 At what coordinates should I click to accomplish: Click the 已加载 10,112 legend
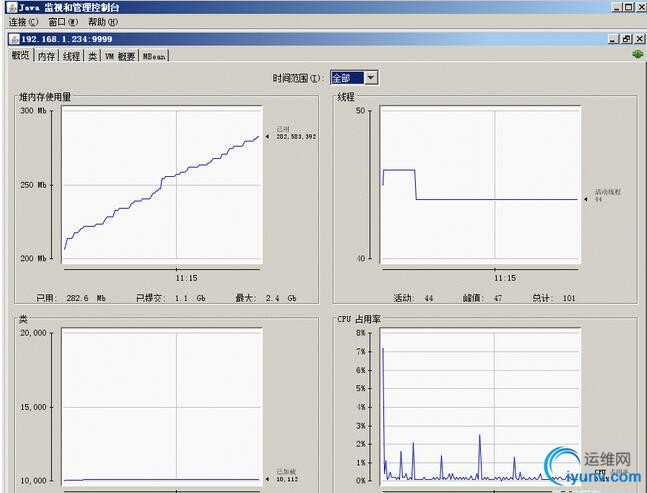(283, 475)
